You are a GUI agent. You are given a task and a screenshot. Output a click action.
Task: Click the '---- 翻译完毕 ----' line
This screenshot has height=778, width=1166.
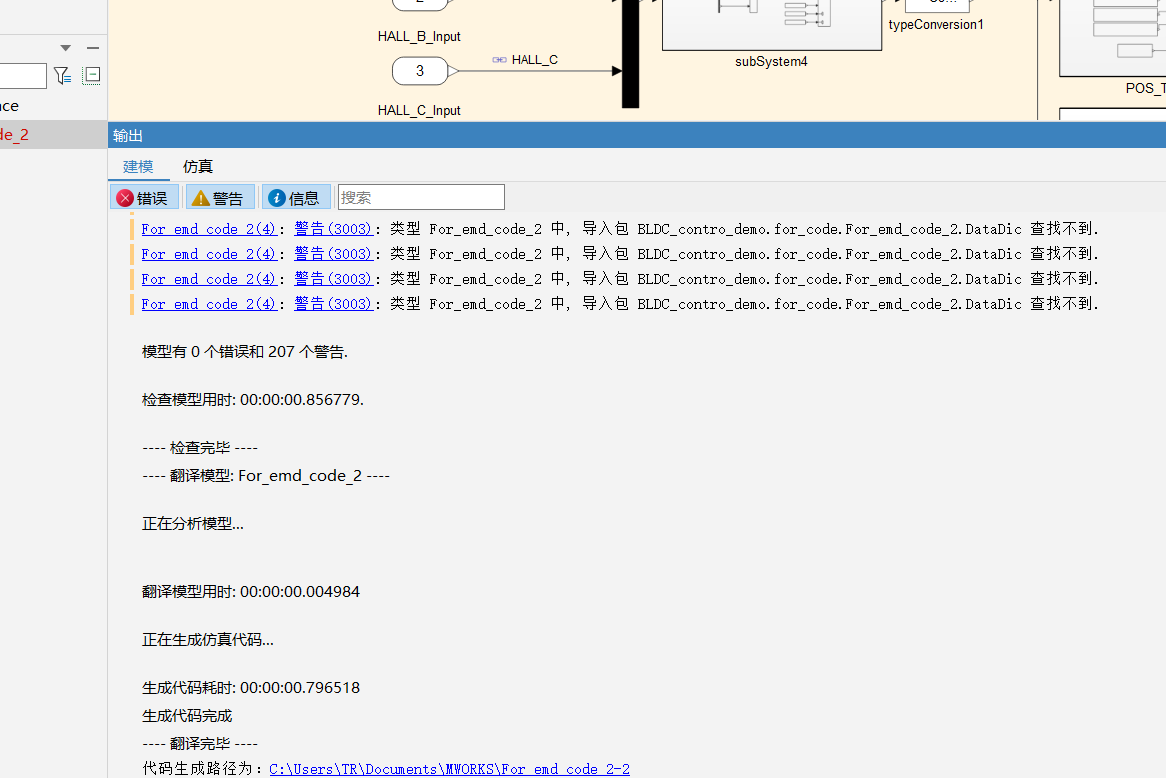click(x=200, y=744)
